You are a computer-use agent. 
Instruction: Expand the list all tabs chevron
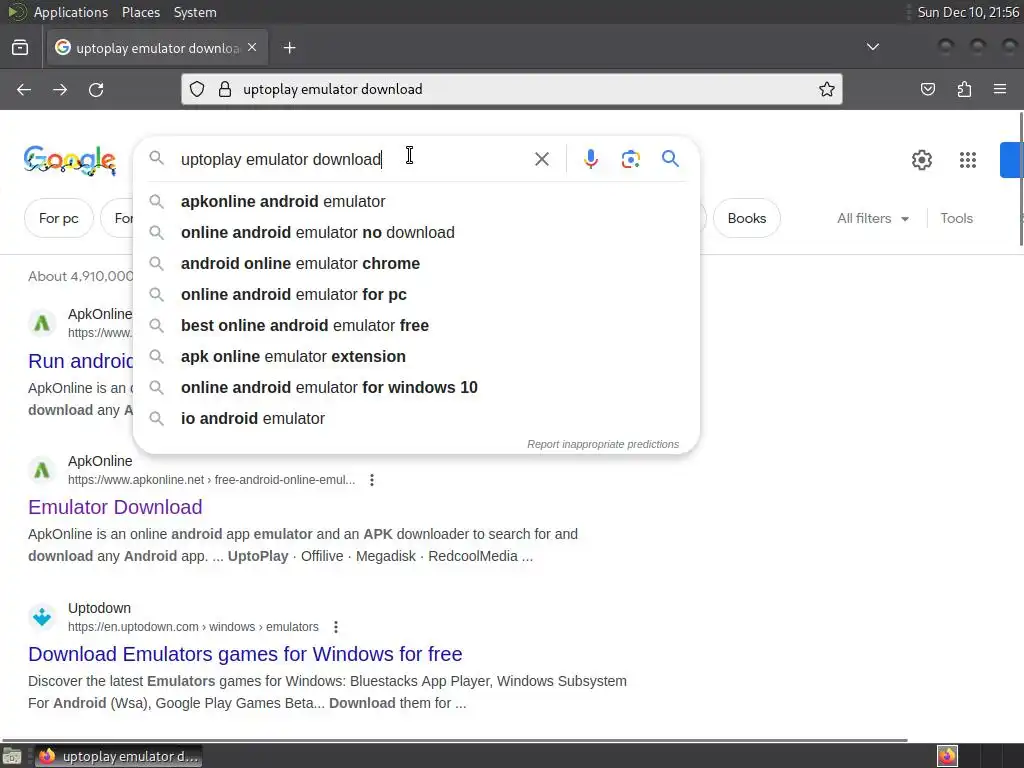[x=872, y=47]
